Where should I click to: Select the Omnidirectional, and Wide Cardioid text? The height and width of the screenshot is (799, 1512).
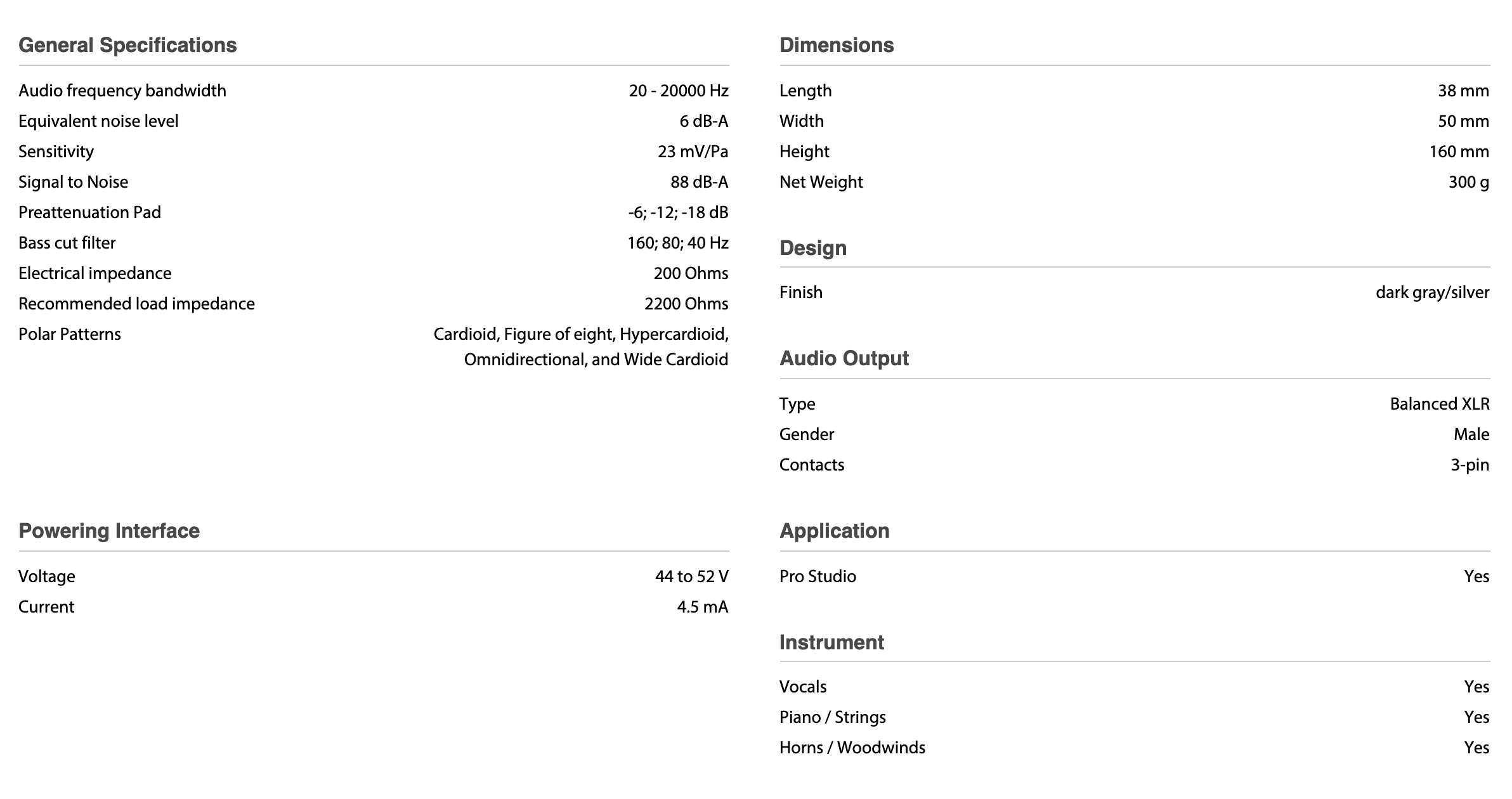(596, 360)
